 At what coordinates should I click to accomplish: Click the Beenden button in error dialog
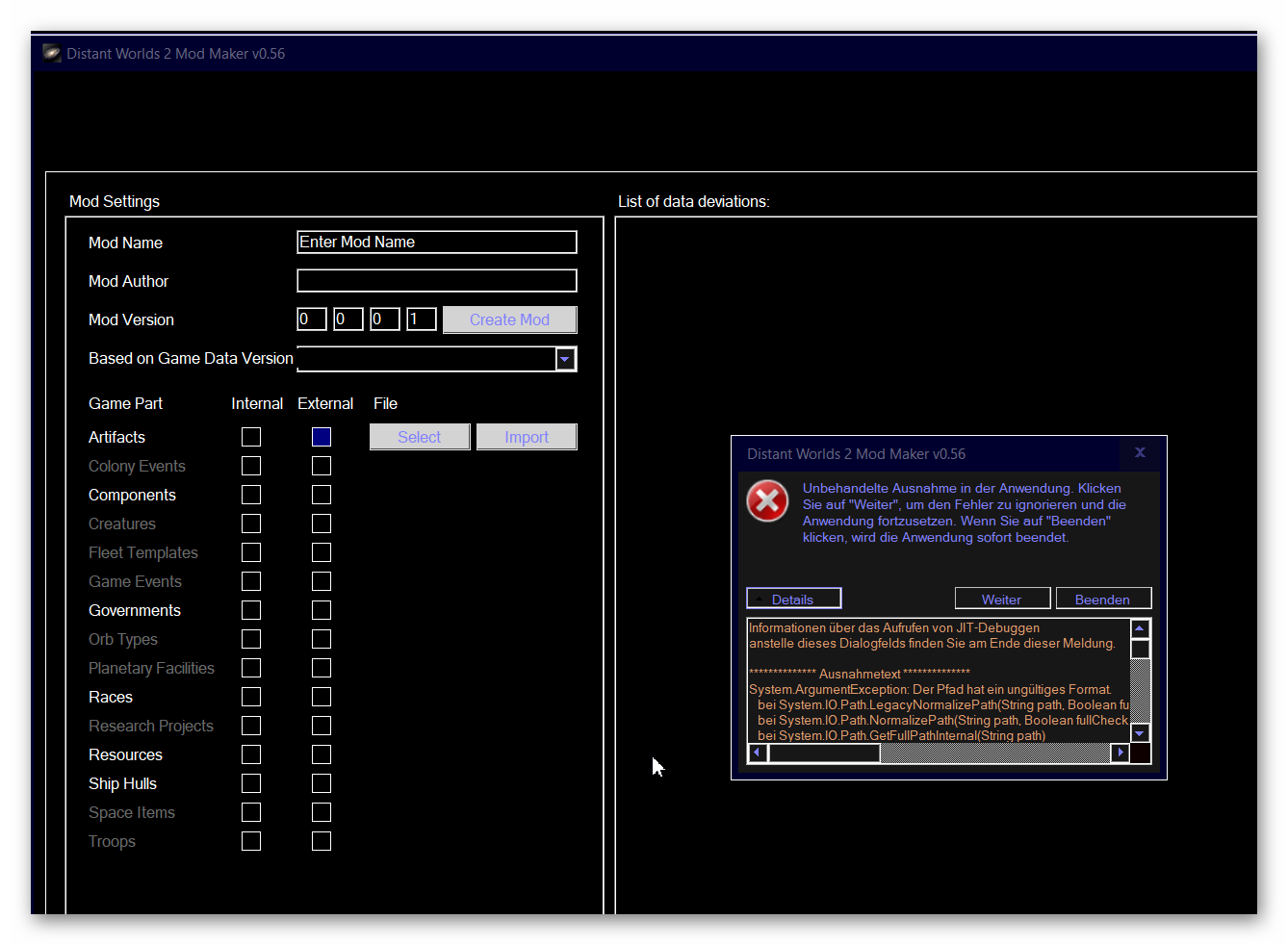pos(1103,599)
